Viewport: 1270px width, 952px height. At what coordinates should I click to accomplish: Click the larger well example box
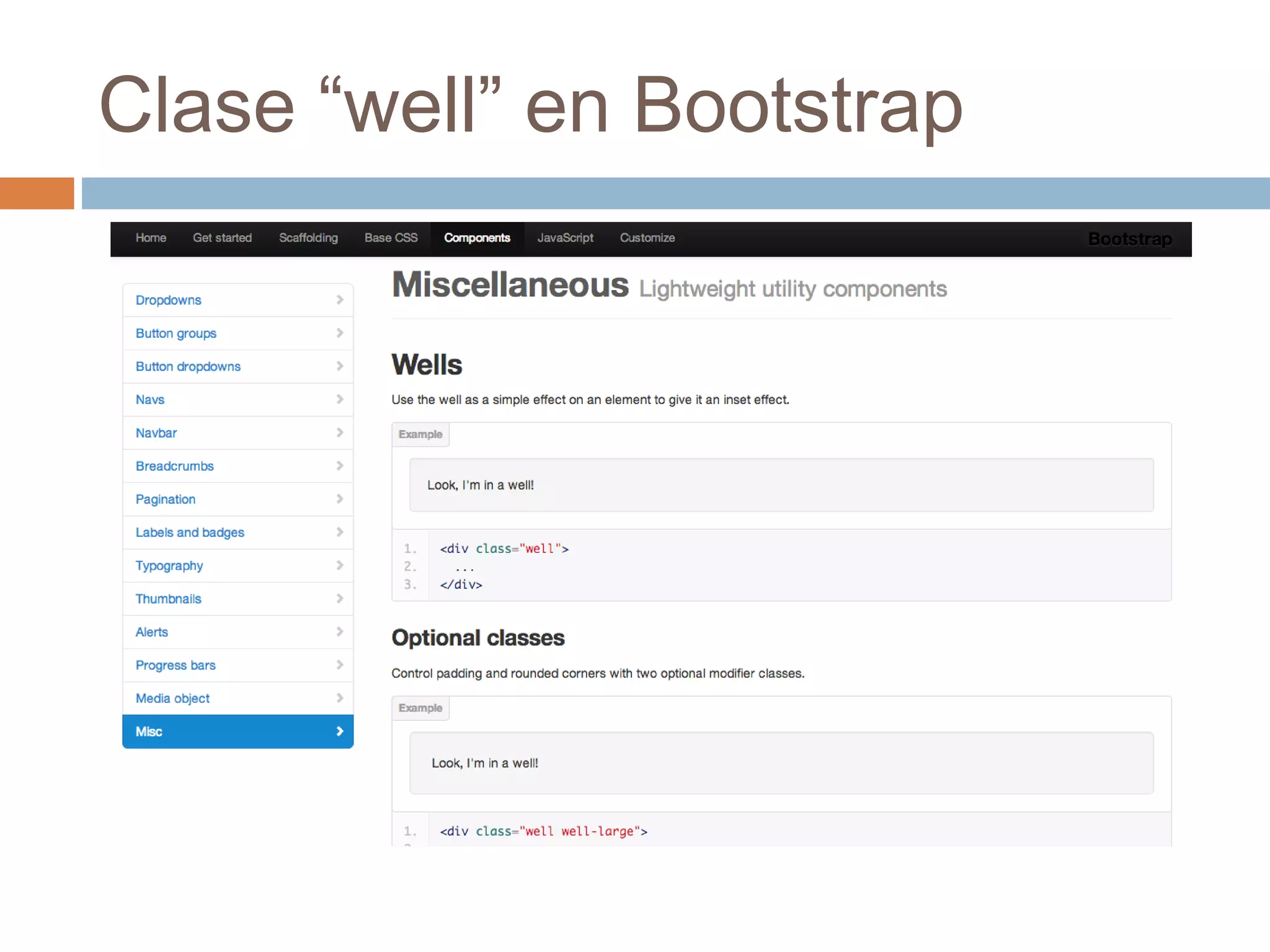[781, 763]
